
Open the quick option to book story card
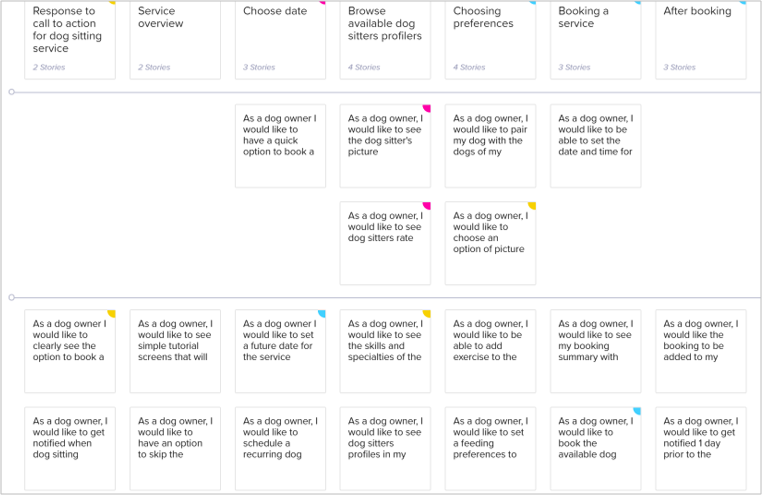pos(280,146)
